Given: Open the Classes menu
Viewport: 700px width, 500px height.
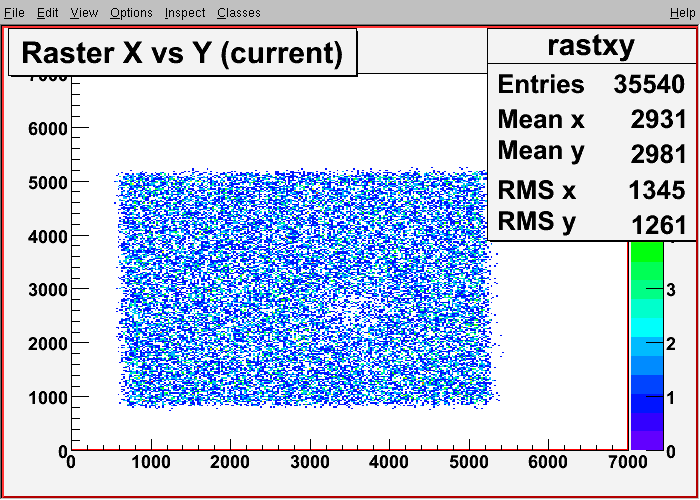Looking at the screenshot, I should pyautogui.click(x=239, y=13).
